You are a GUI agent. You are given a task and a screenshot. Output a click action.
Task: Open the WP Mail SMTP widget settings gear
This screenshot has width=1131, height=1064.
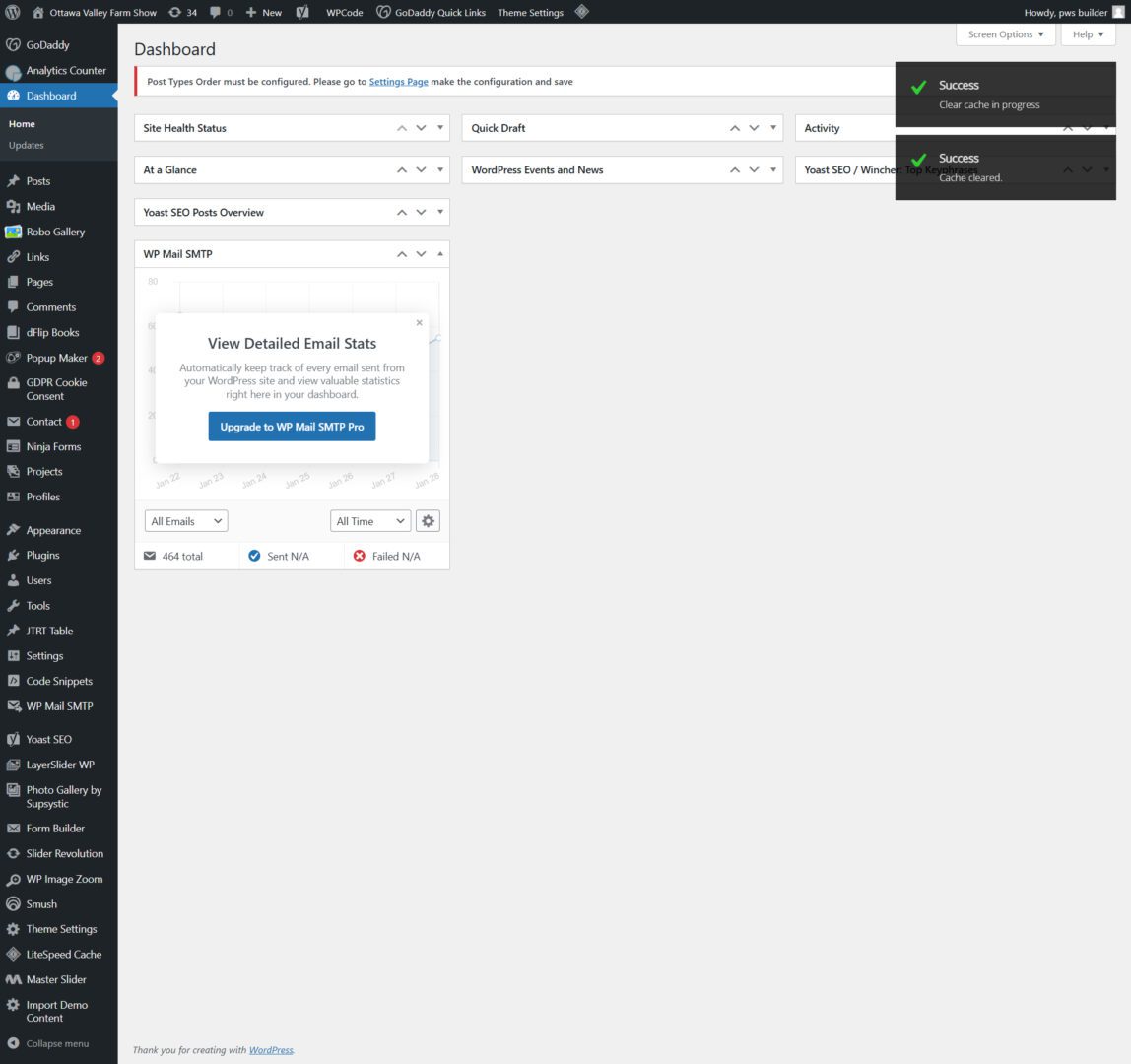(x=428, y=521)
